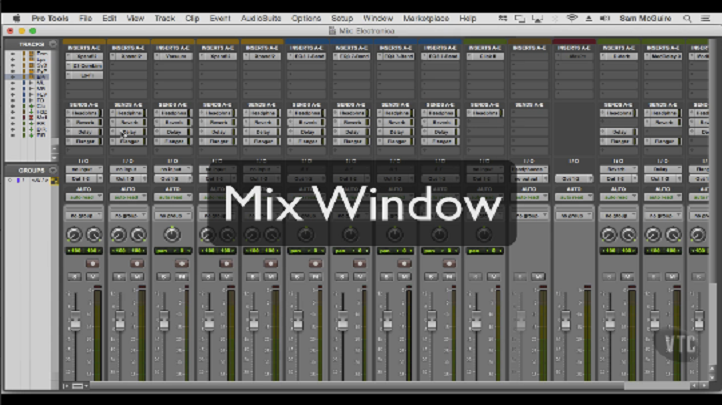Open the Apple menu

(17, 18)
